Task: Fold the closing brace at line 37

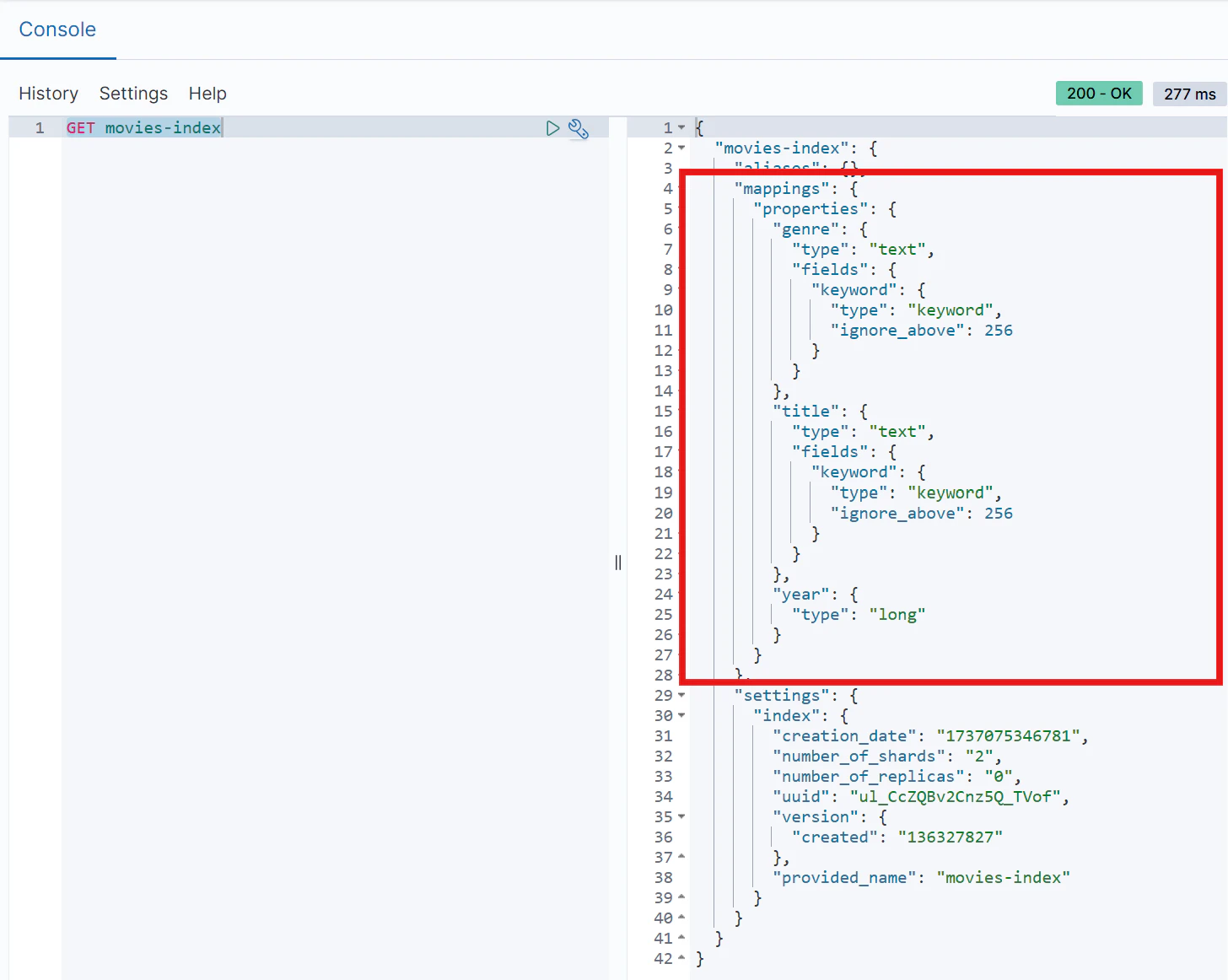Action: click(681, 858)
